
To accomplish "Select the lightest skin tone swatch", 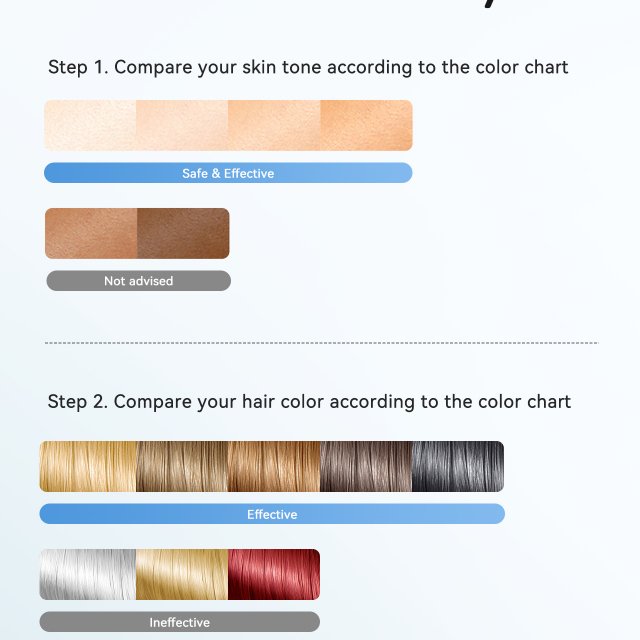I will tap(90, 125).
